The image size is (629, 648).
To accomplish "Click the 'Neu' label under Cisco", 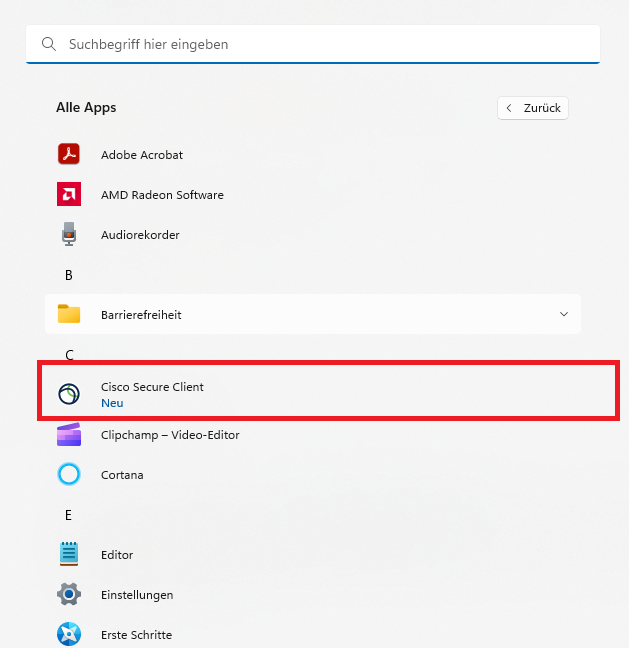I will point(111,403).
